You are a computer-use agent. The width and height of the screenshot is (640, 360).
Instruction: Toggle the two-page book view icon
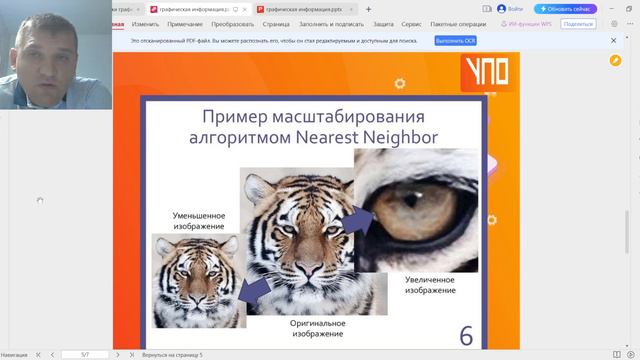(617, 355)
